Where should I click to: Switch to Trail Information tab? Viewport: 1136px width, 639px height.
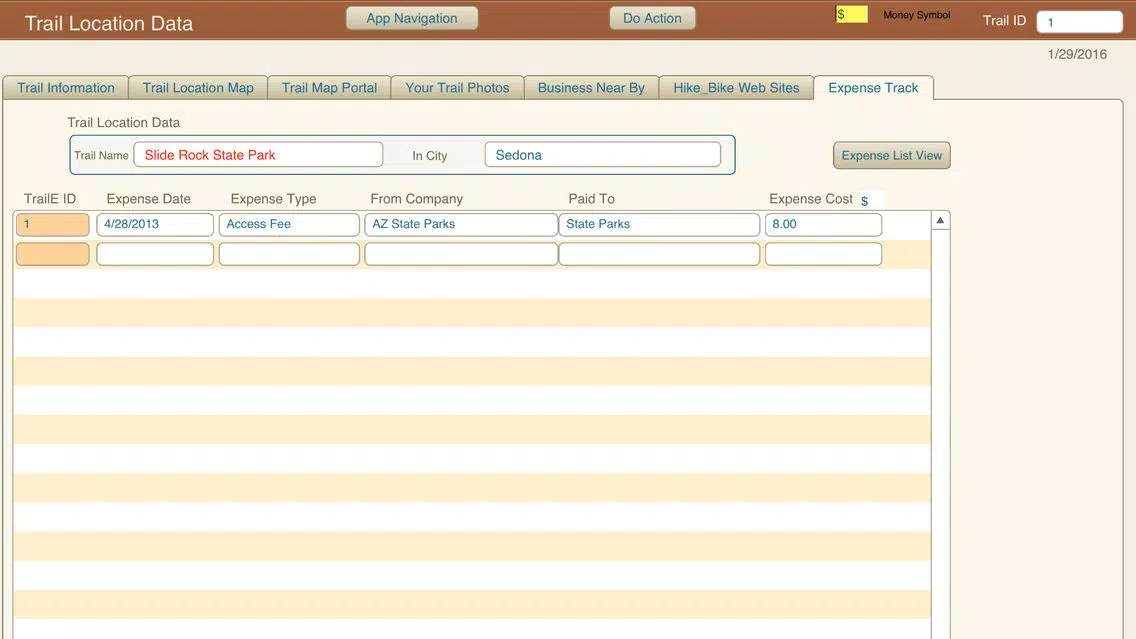point(66,88)
